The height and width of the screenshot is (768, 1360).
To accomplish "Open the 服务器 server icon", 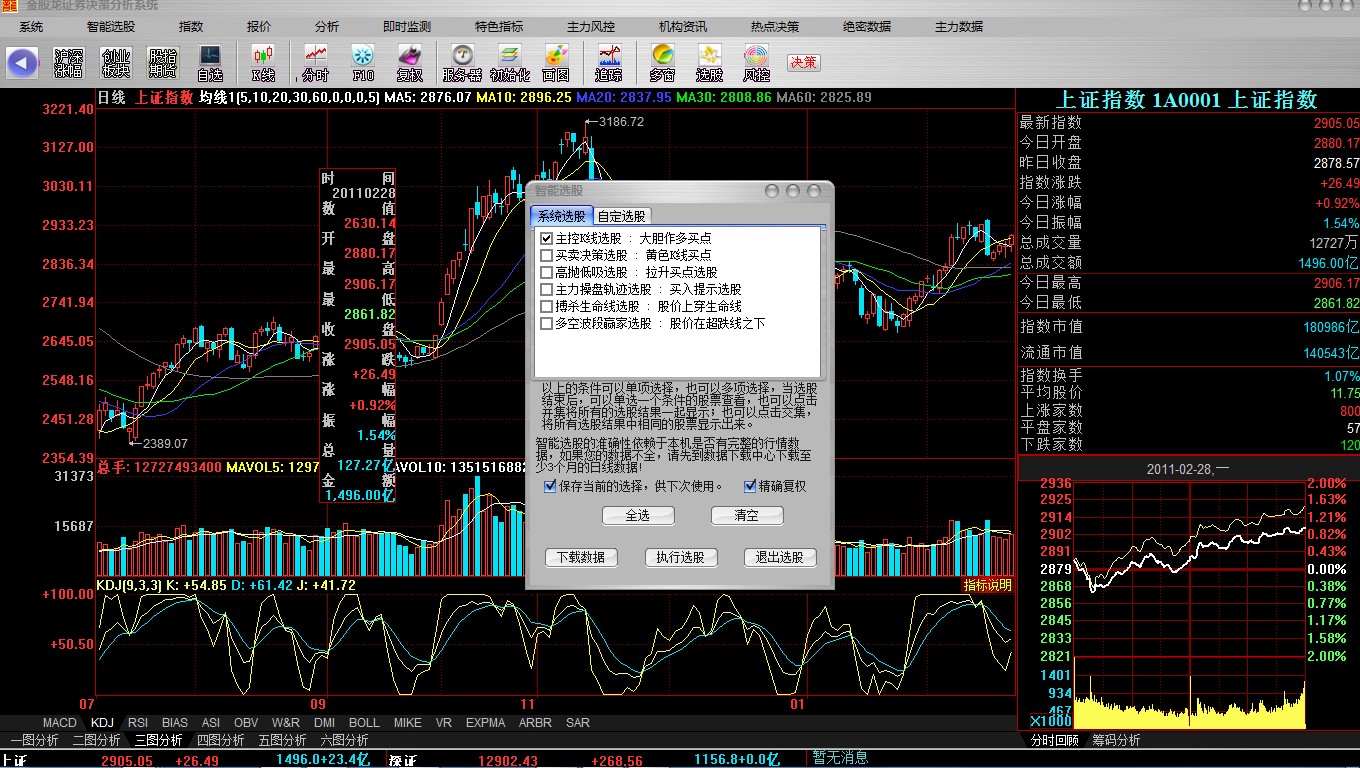I will (462, 62).
